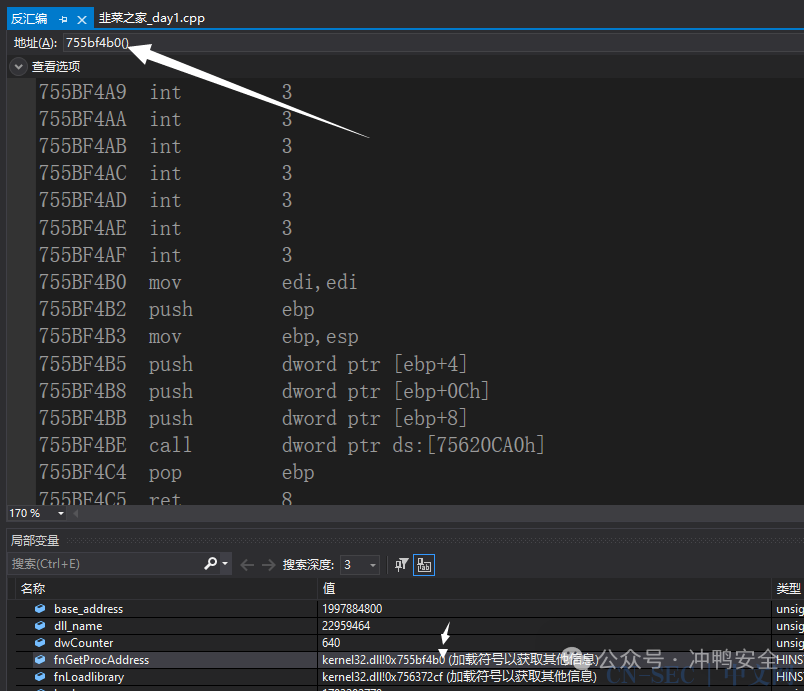Open the 搜索深度 dropdown showing 3
This screenshot has height=691, width=804.
(360, 565)
